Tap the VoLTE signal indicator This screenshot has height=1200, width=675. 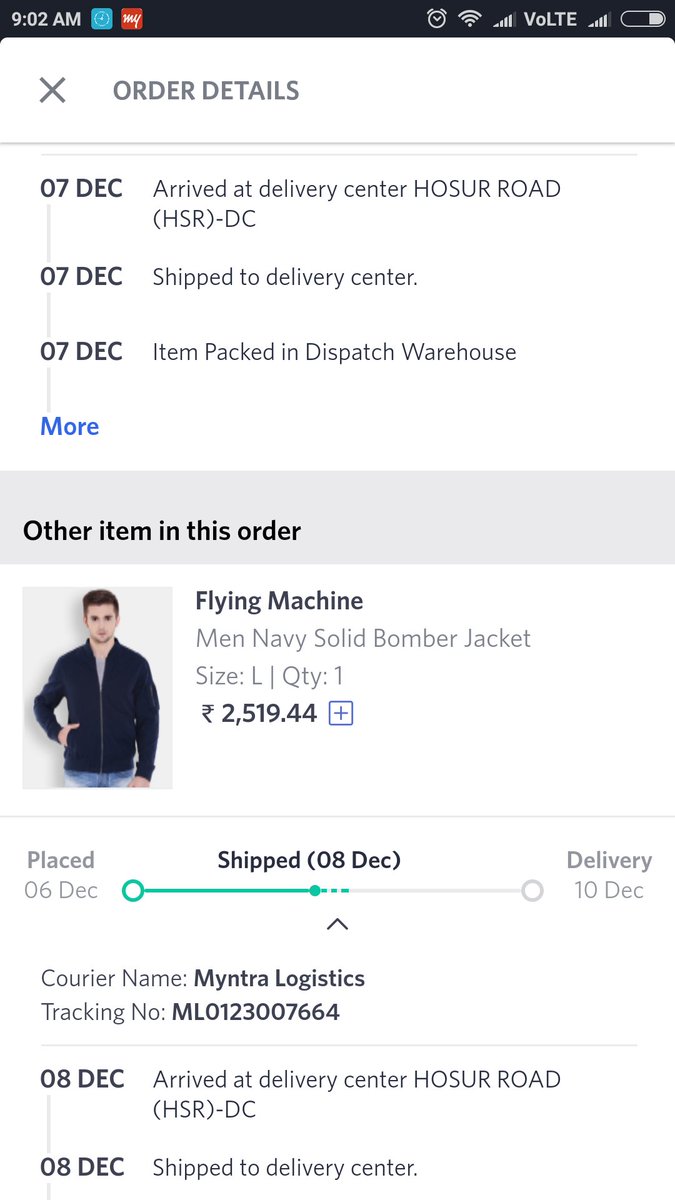pos(549,18)
